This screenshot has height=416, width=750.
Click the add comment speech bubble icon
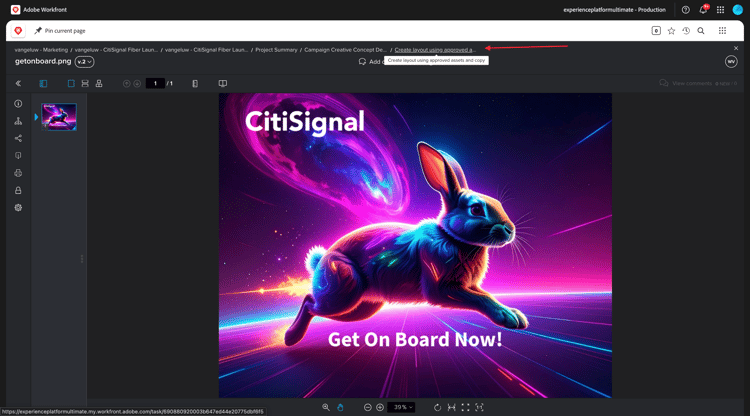(362, 62)
